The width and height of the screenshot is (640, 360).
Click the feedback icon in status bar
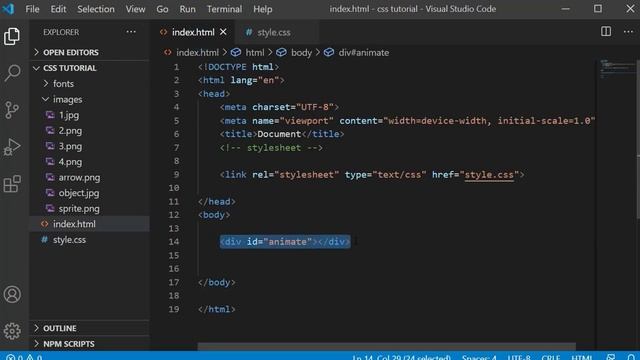click(x=611, y=357)
